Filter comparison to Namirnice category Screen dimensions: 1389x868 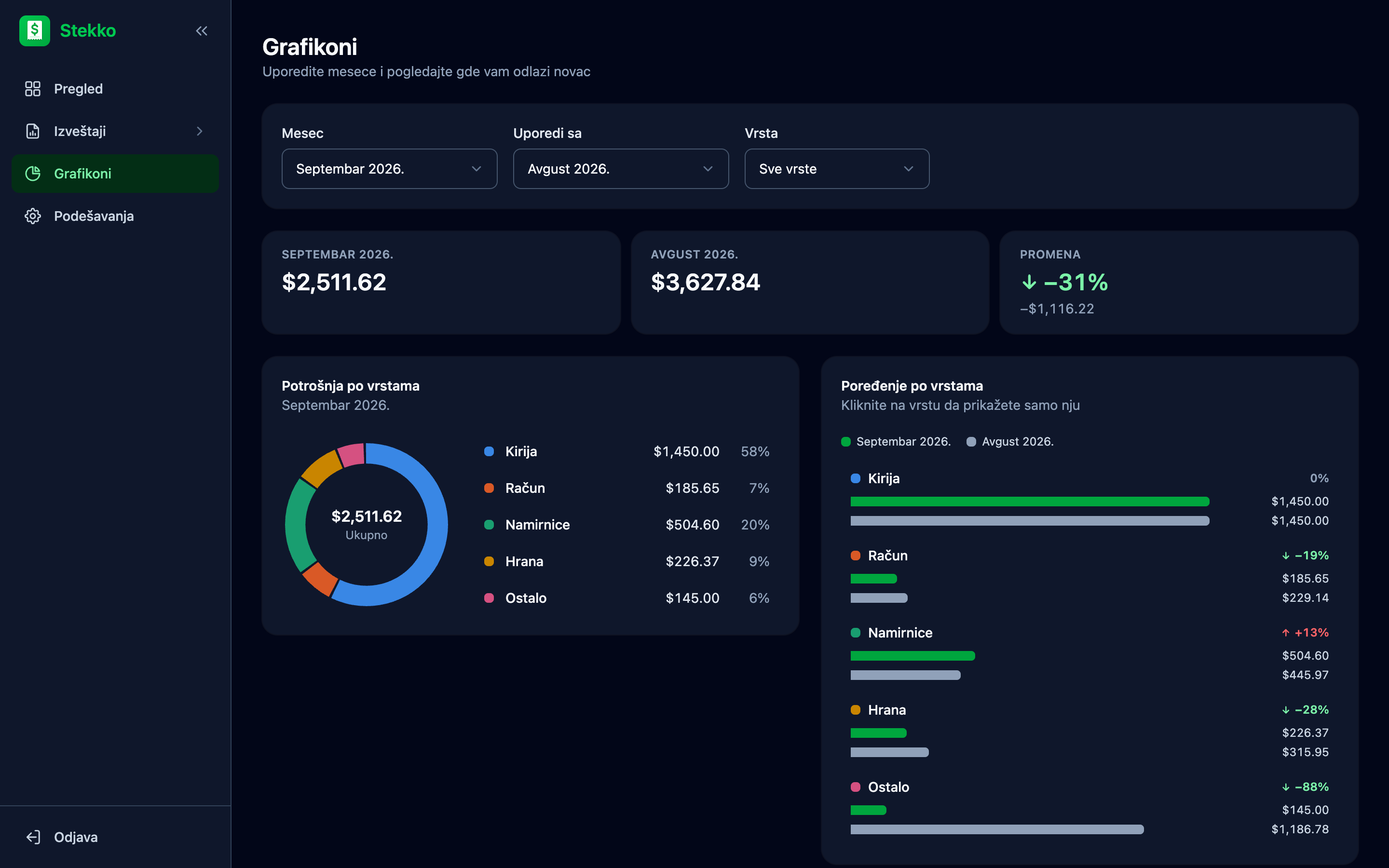tap(1089, 653)
